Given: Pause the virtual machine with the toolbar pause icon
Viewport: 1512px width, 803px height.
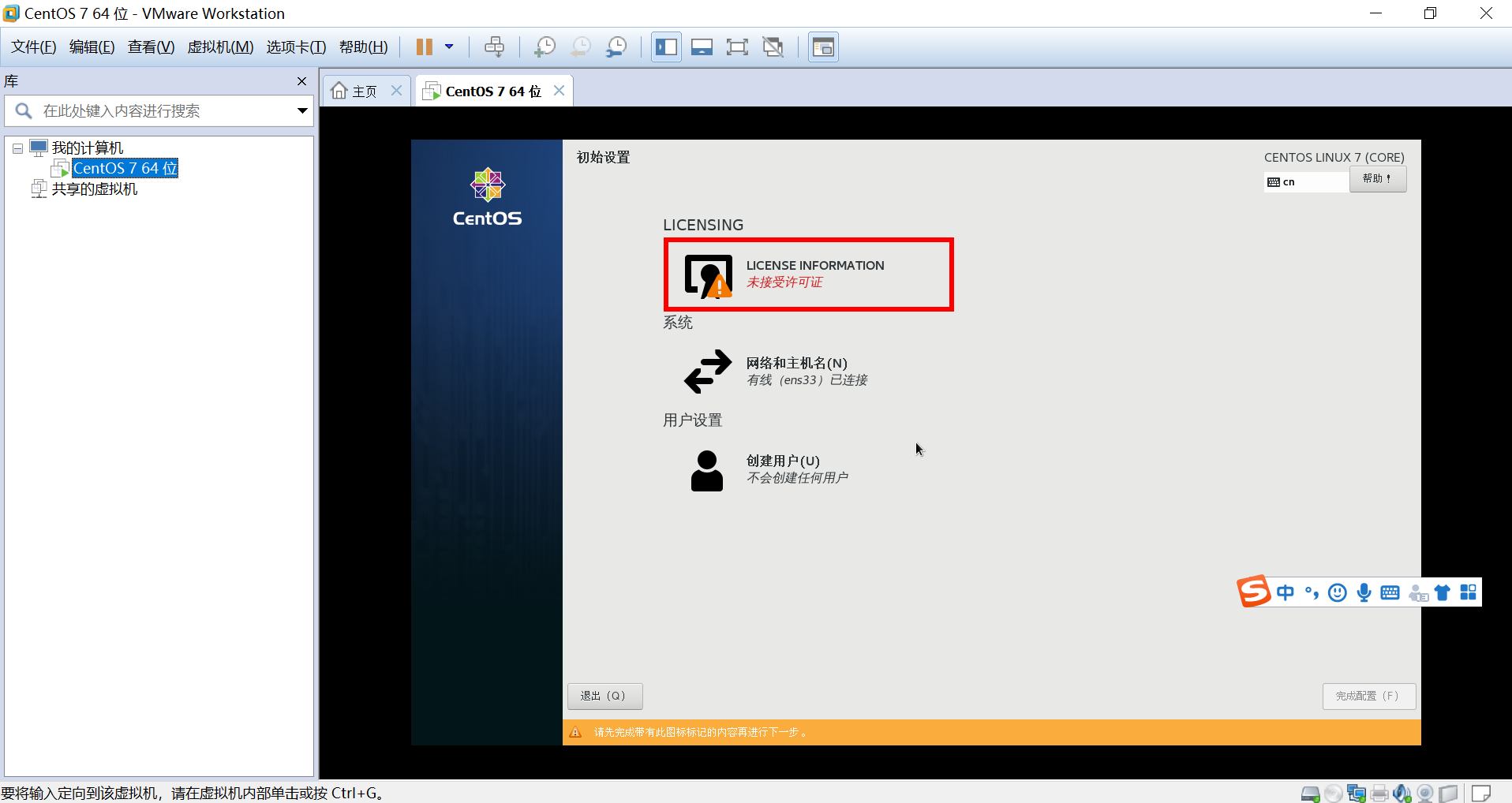Looking at the screenshot, I should click(x=424, y=47).
